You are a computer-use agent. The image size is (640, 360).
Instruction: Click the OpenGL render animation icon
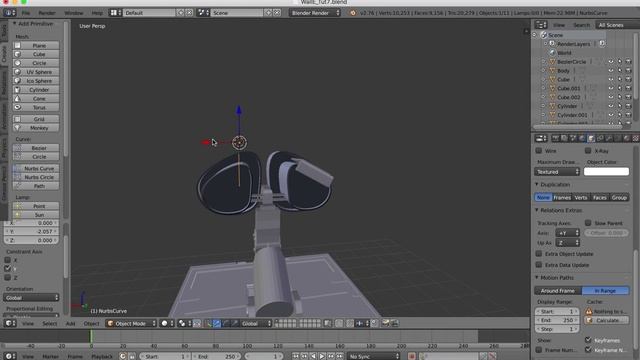394,323
